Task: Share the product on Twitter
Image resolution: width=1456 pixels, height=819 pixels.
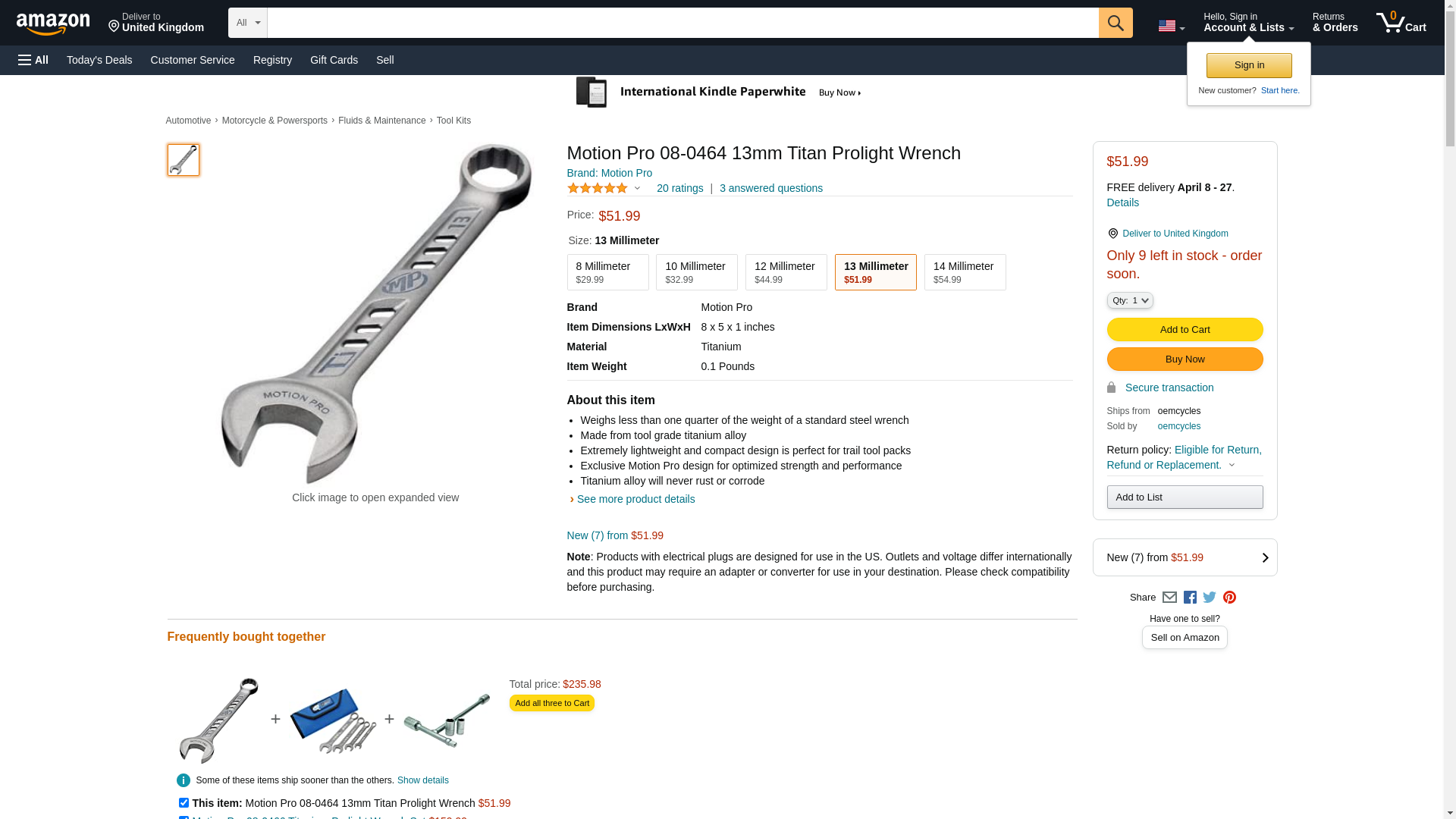Action: [x=1210, y=598]
